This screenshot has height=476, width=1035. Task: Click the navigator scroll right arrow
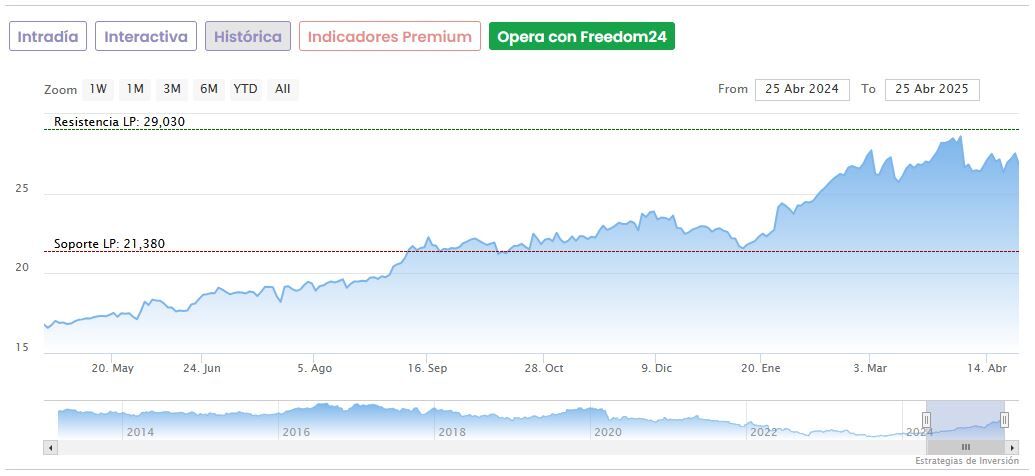click(1012, 447)
